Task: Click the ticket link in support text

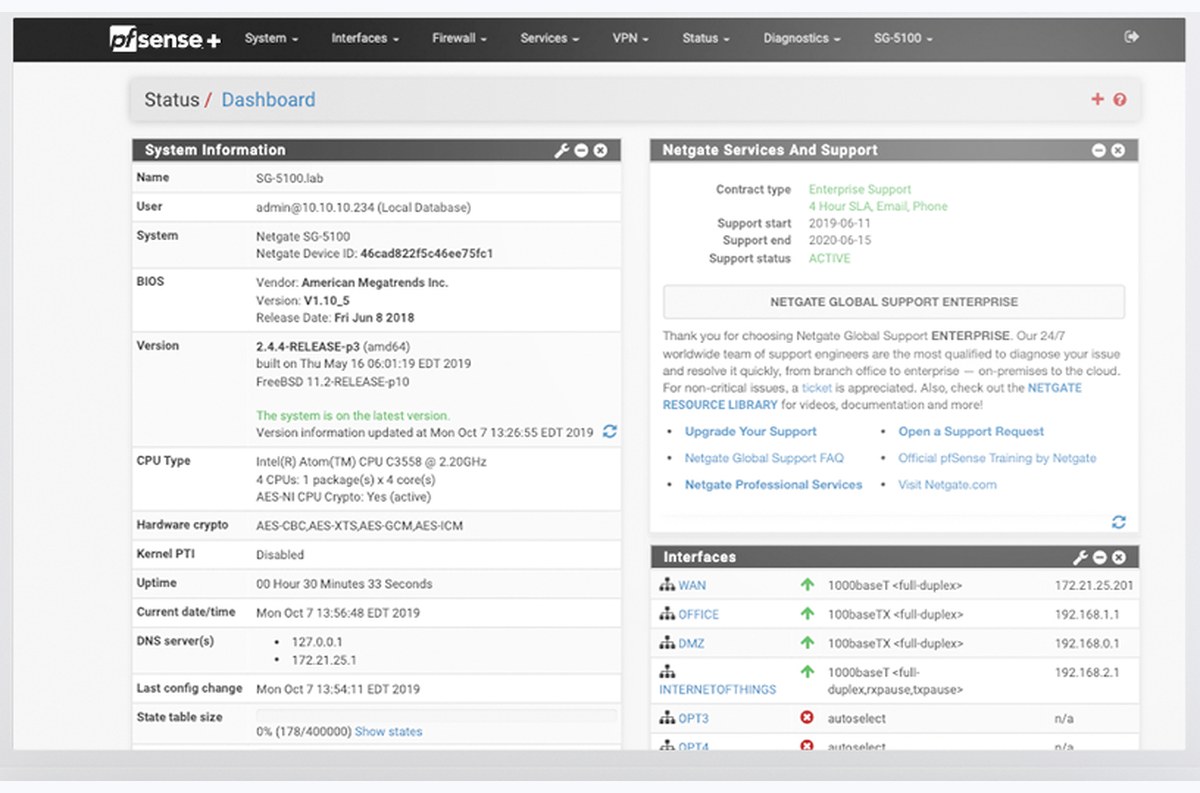Action: (816, 388)
